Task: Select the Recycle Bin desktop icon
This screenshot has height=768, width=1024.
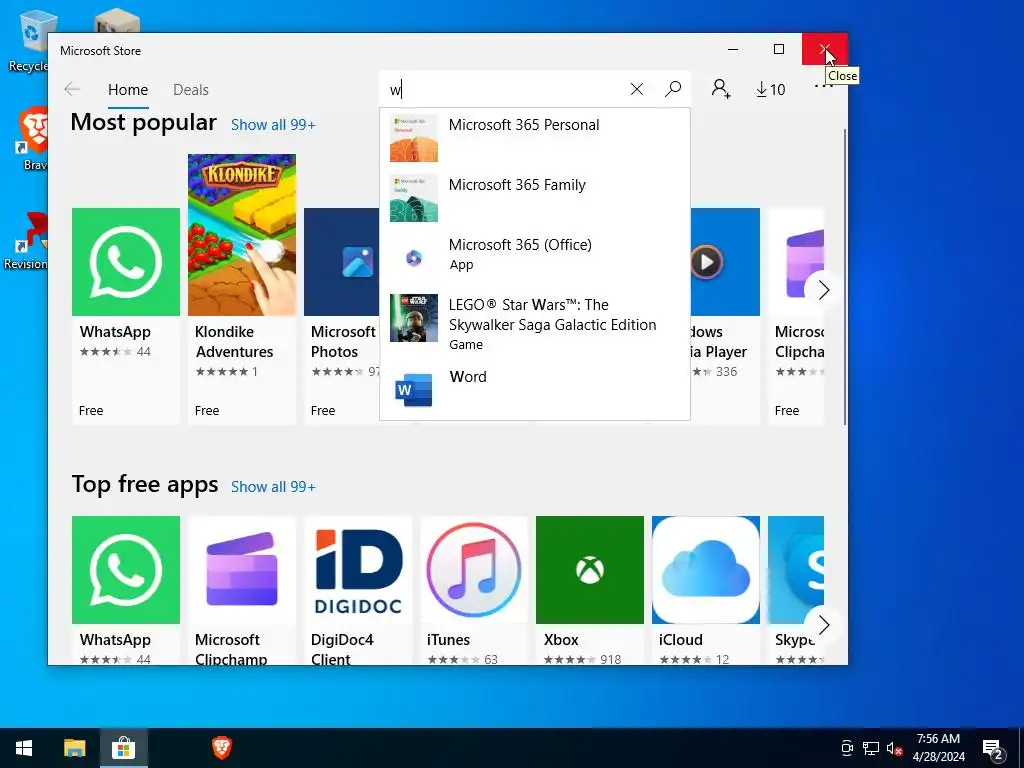Action: 27,39
